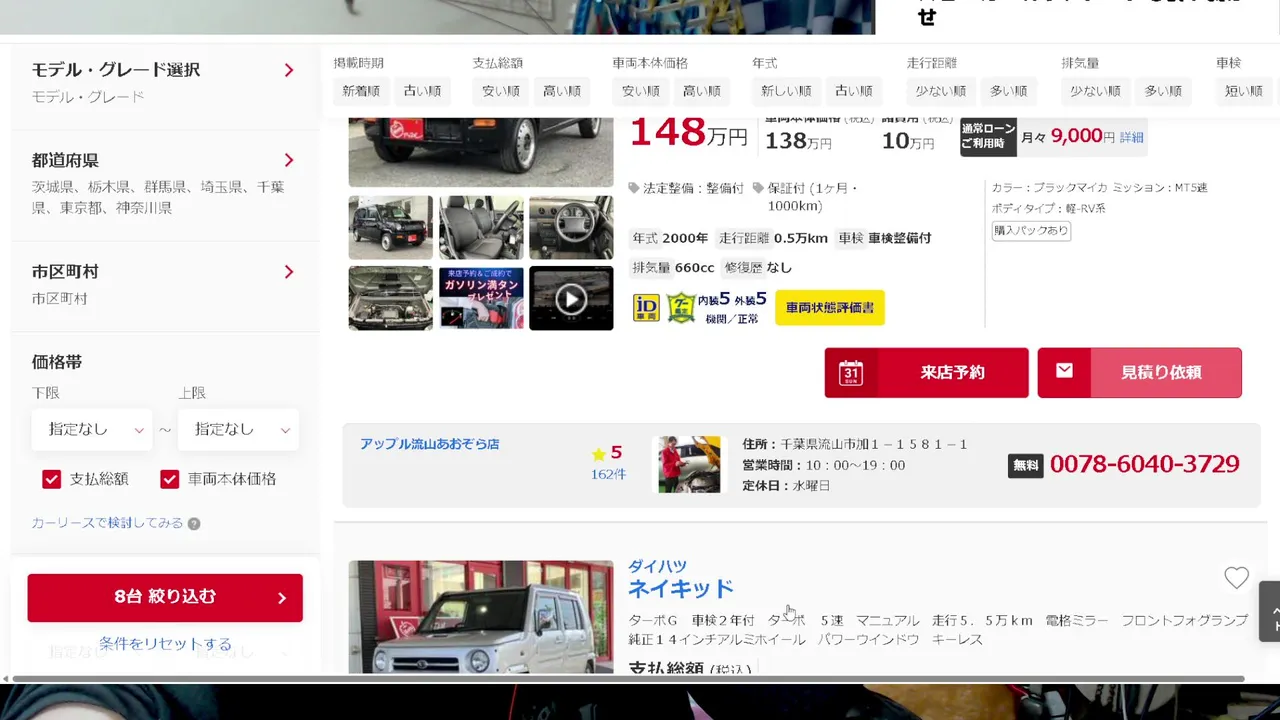1280x720 pixels.
Task: Sort 掲載時期 by 古い順
Action: (x=422, y=91)
